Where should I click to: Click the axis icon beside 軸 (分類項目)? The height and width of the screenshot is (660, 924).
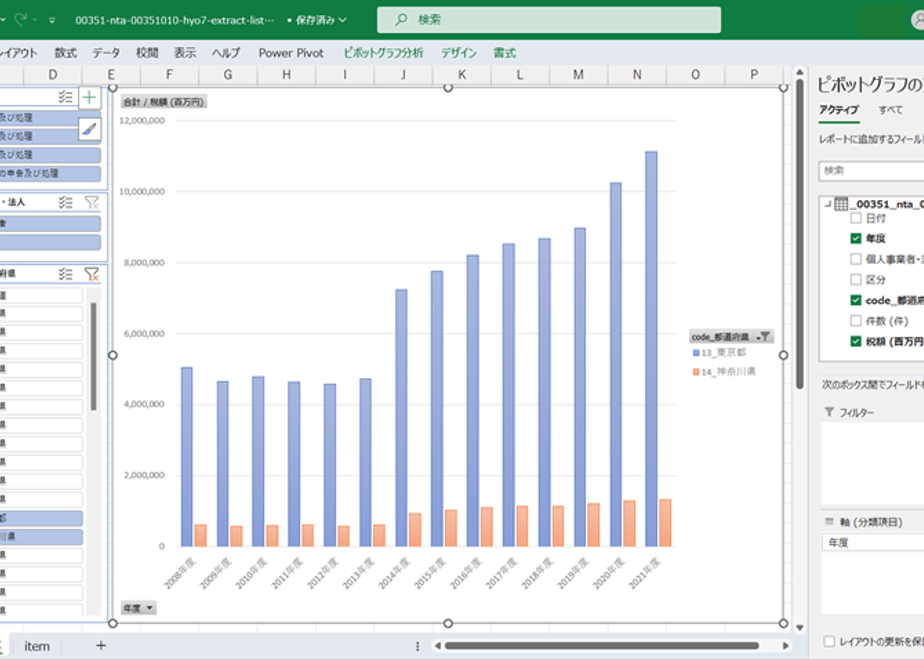(829, 522)
